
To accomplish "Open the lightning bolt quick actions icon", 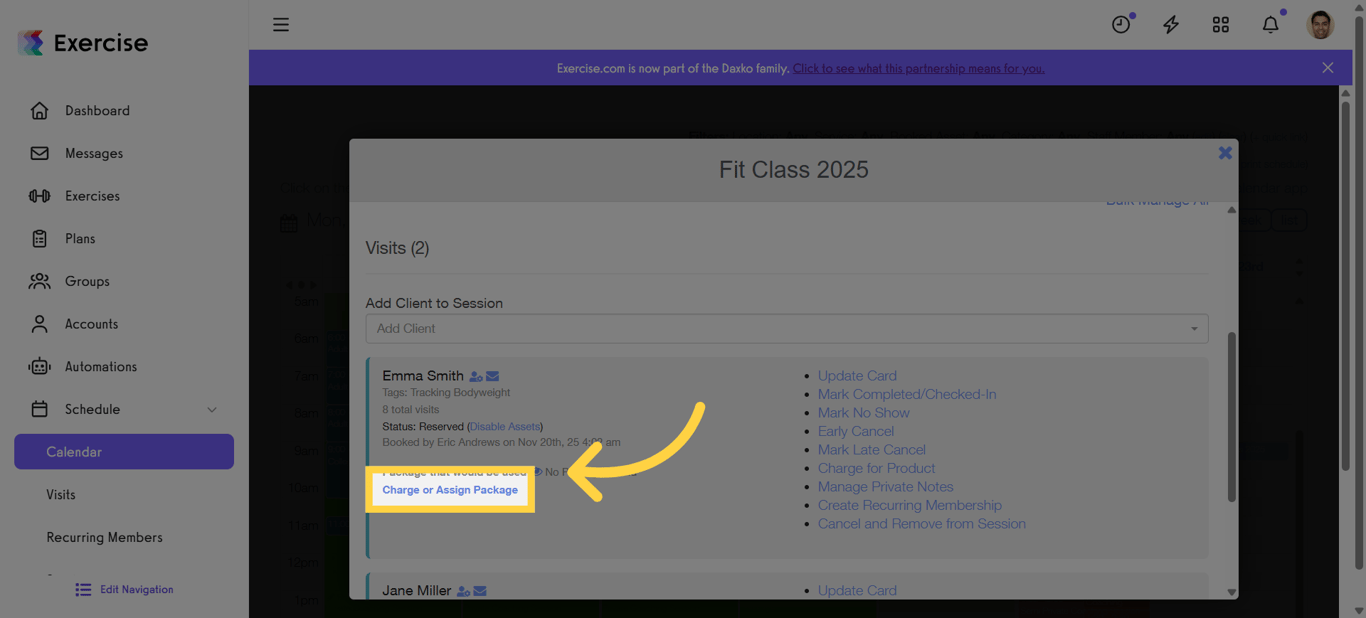I will point(1171,25).
